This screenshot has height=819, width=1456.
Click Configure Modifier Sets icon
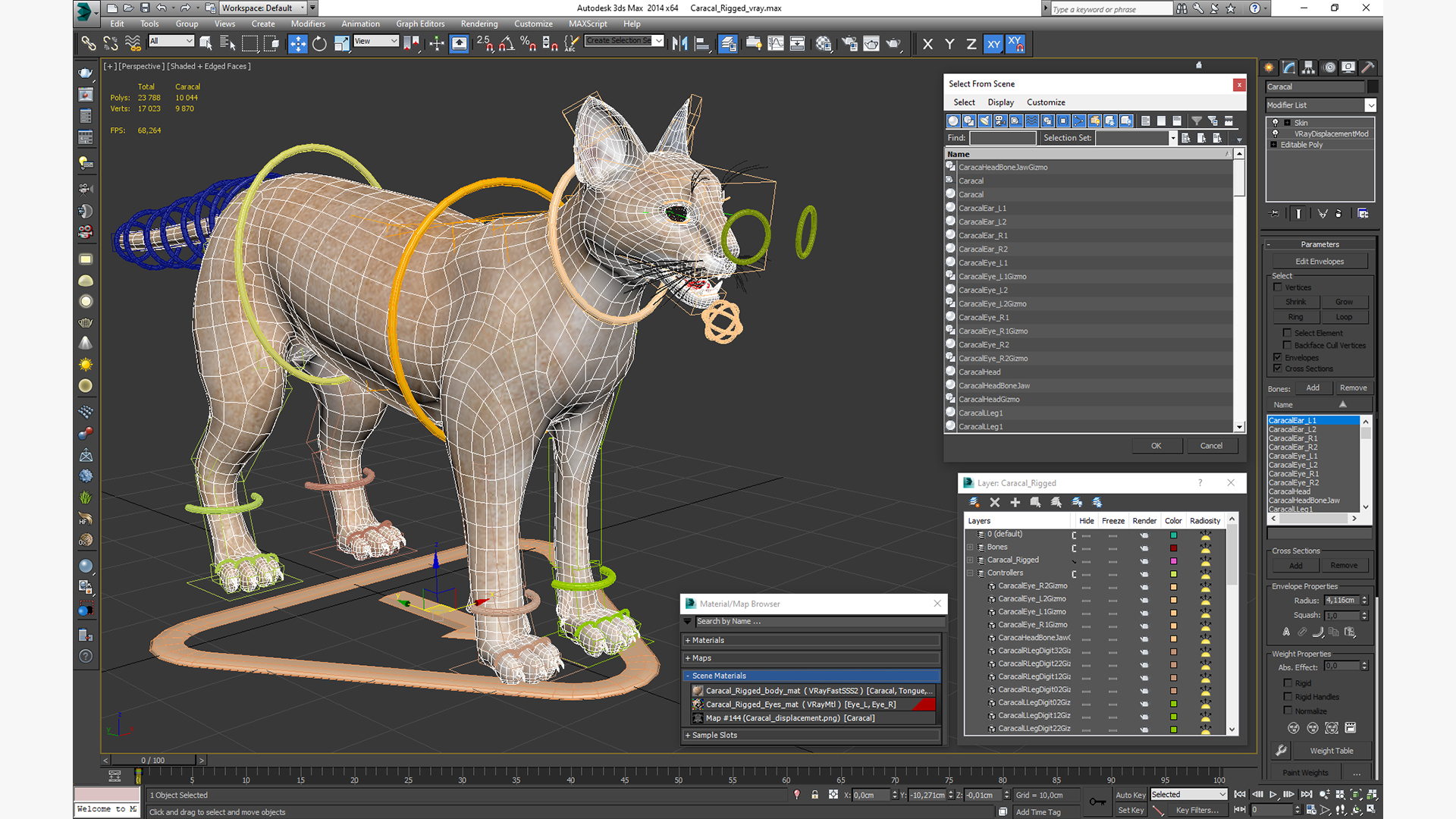click(x=1363, y=214)
